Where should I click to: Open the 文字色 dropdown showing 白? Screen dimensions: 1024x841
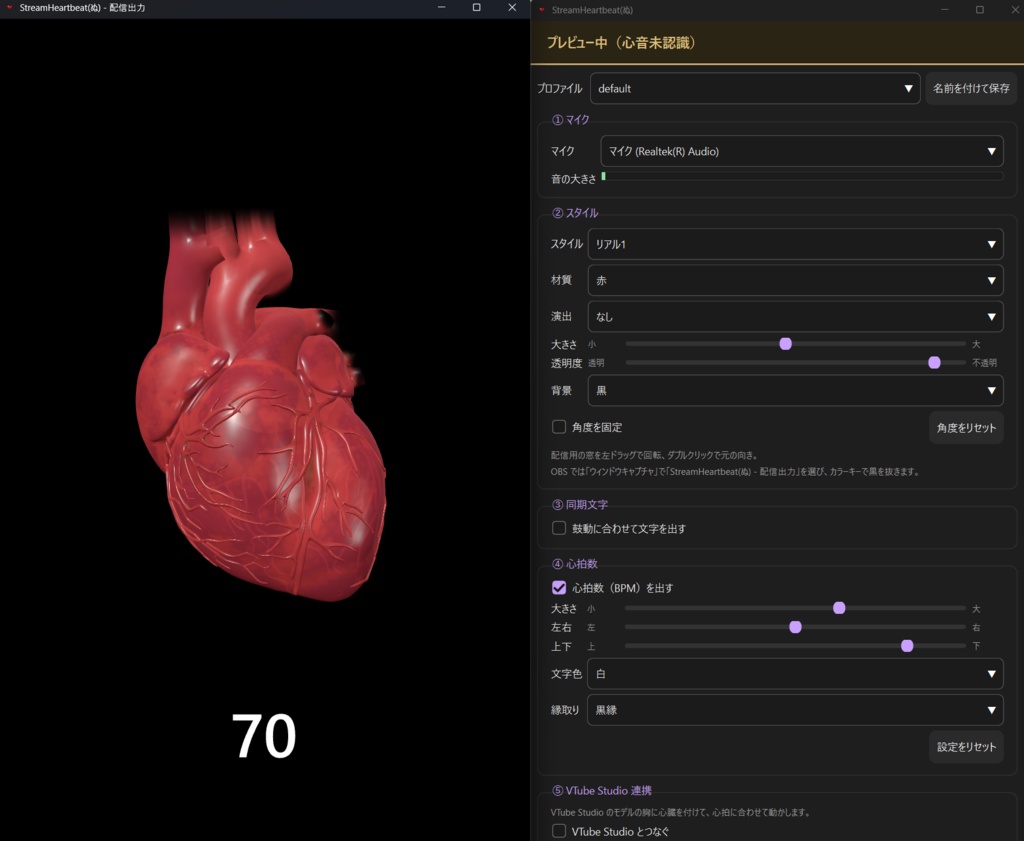pos(795,674)
